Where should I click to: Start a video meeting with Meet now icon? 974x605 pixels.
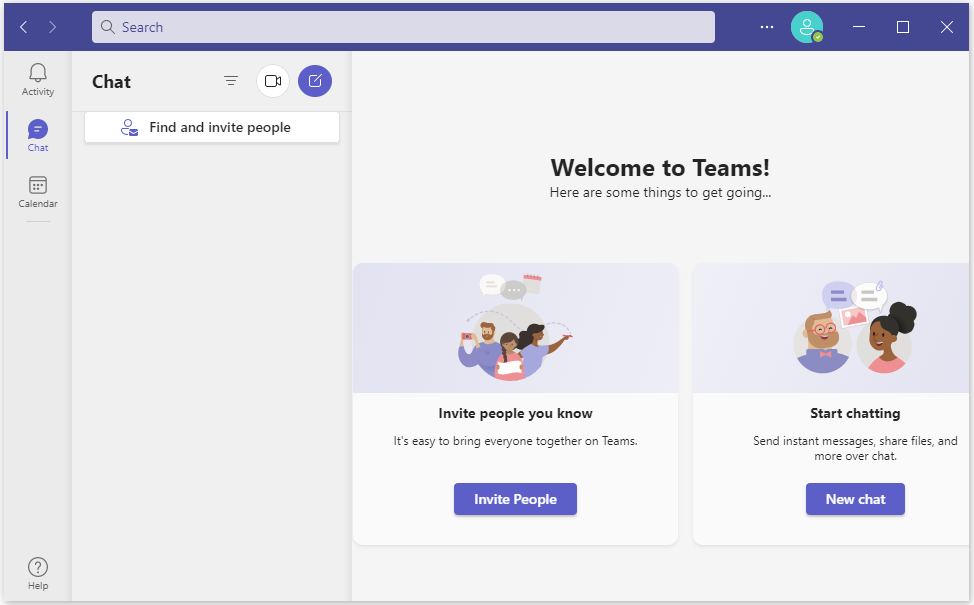pyautogui.click(x=273, y=81)
